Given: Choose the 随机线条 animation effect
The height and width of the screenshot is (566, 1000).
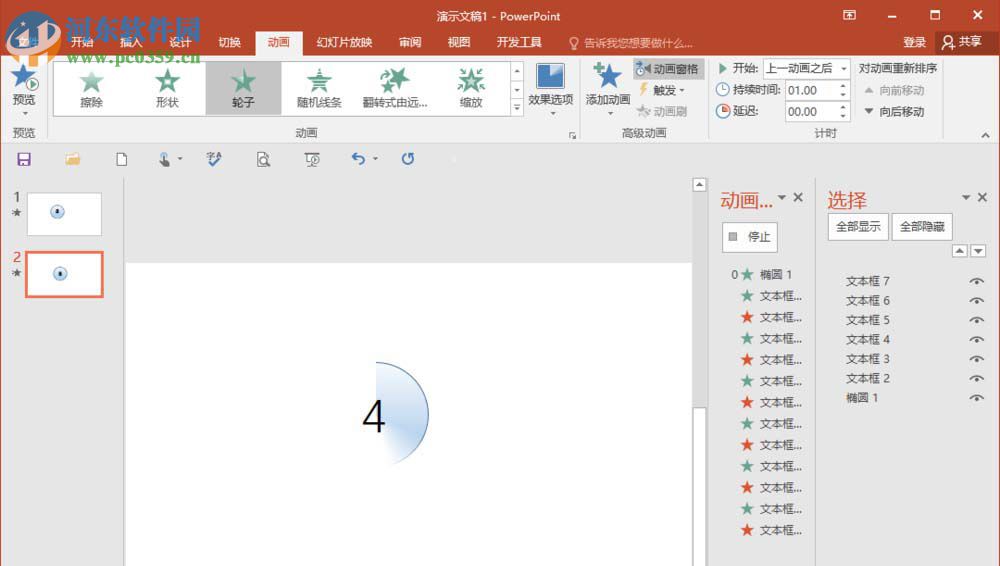Looking at the screenshot, I should point(319,88).
